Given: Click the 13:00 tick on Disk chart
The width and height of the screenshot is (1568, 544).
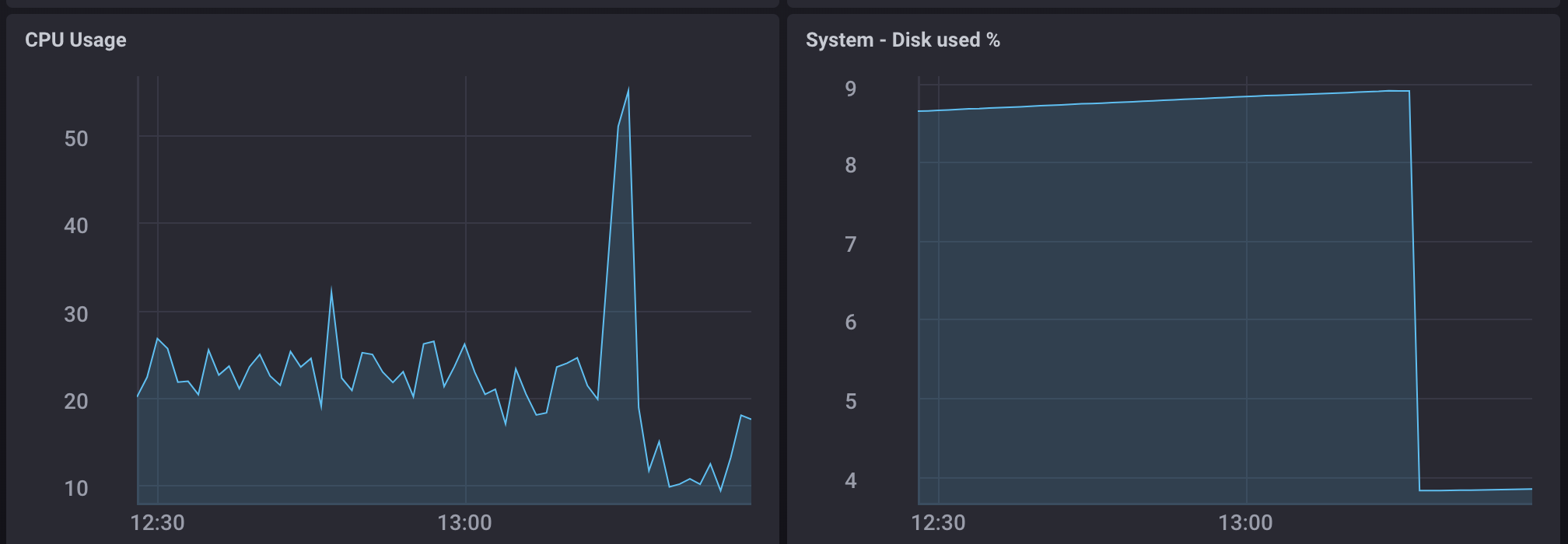Looking at the screenshot, I should click(x=1246, y=523).
